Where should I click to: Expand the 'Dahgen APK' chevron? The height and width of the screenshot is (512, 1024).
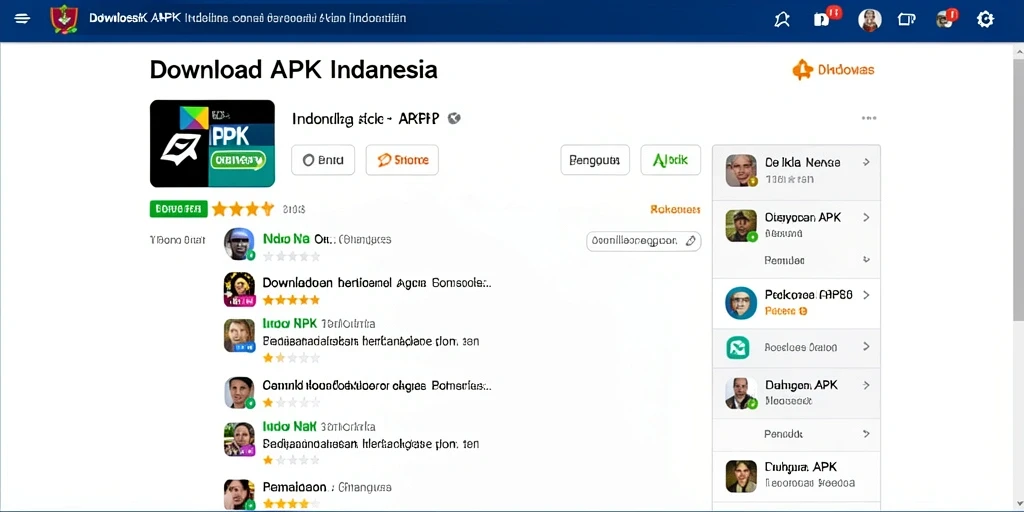pyautogui.click(x=867, y=385)
